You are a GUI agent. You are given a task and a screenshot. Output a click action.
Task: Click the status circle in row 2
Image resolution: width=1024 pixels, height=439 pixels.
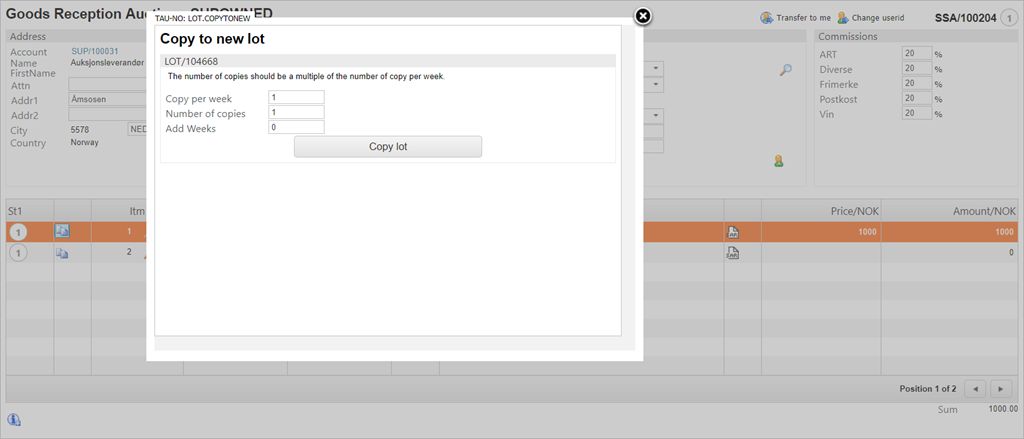(x=17, y=253)
